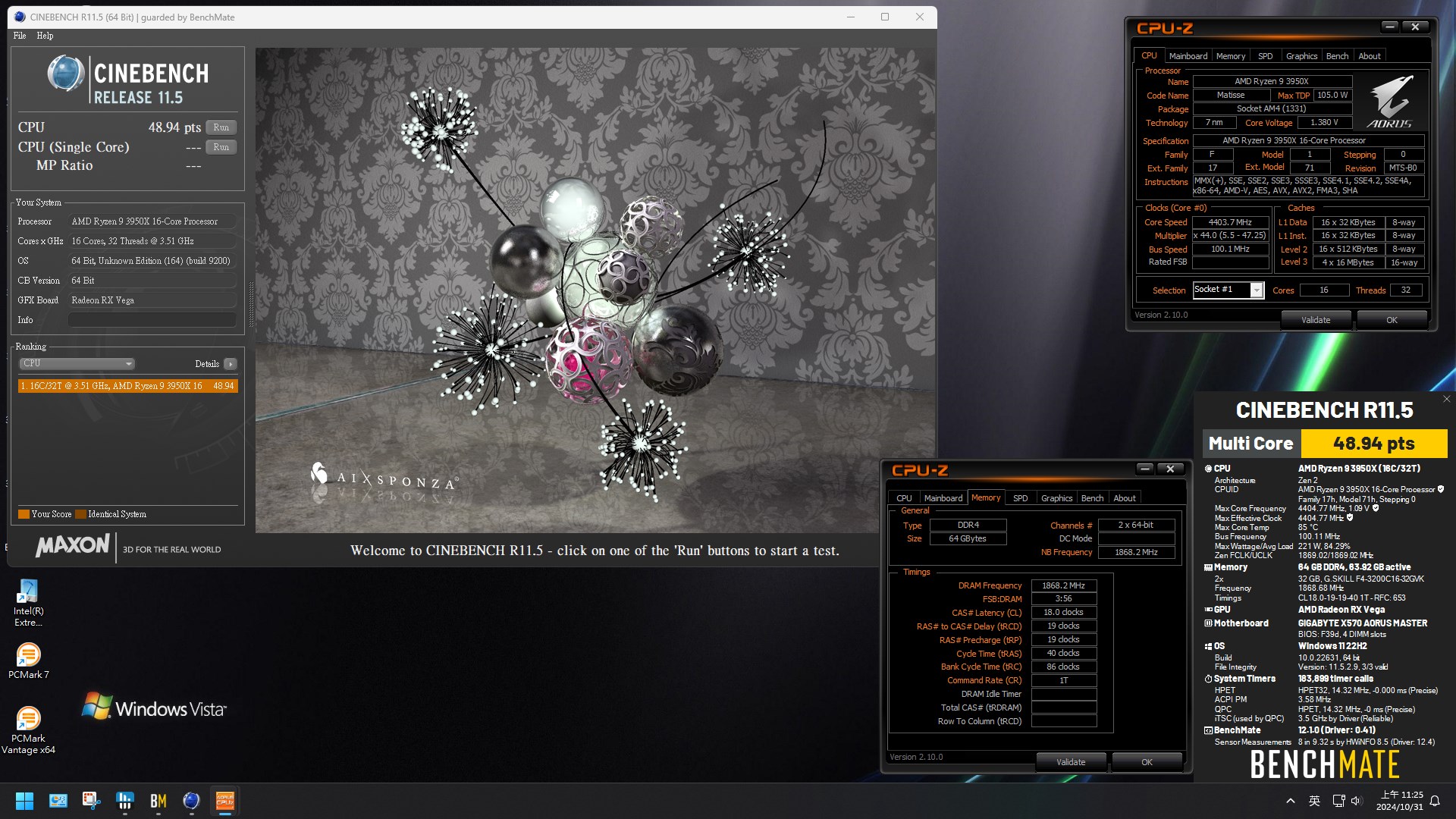
Task: Click the BenchMate section icon in panel
Action: pyautogui.click(x=1209, y=730)
